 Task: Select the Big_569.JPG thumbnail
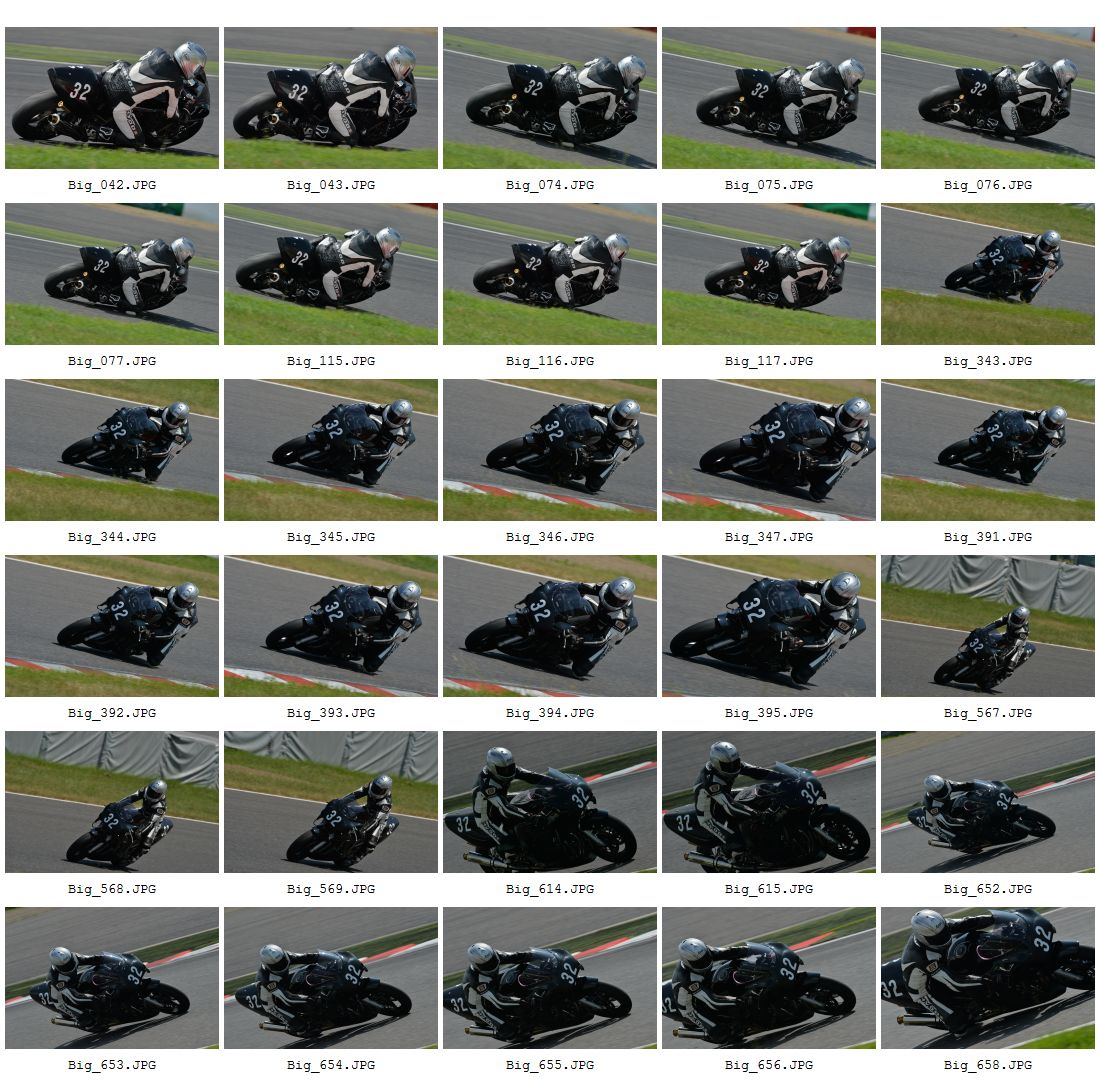330,803
